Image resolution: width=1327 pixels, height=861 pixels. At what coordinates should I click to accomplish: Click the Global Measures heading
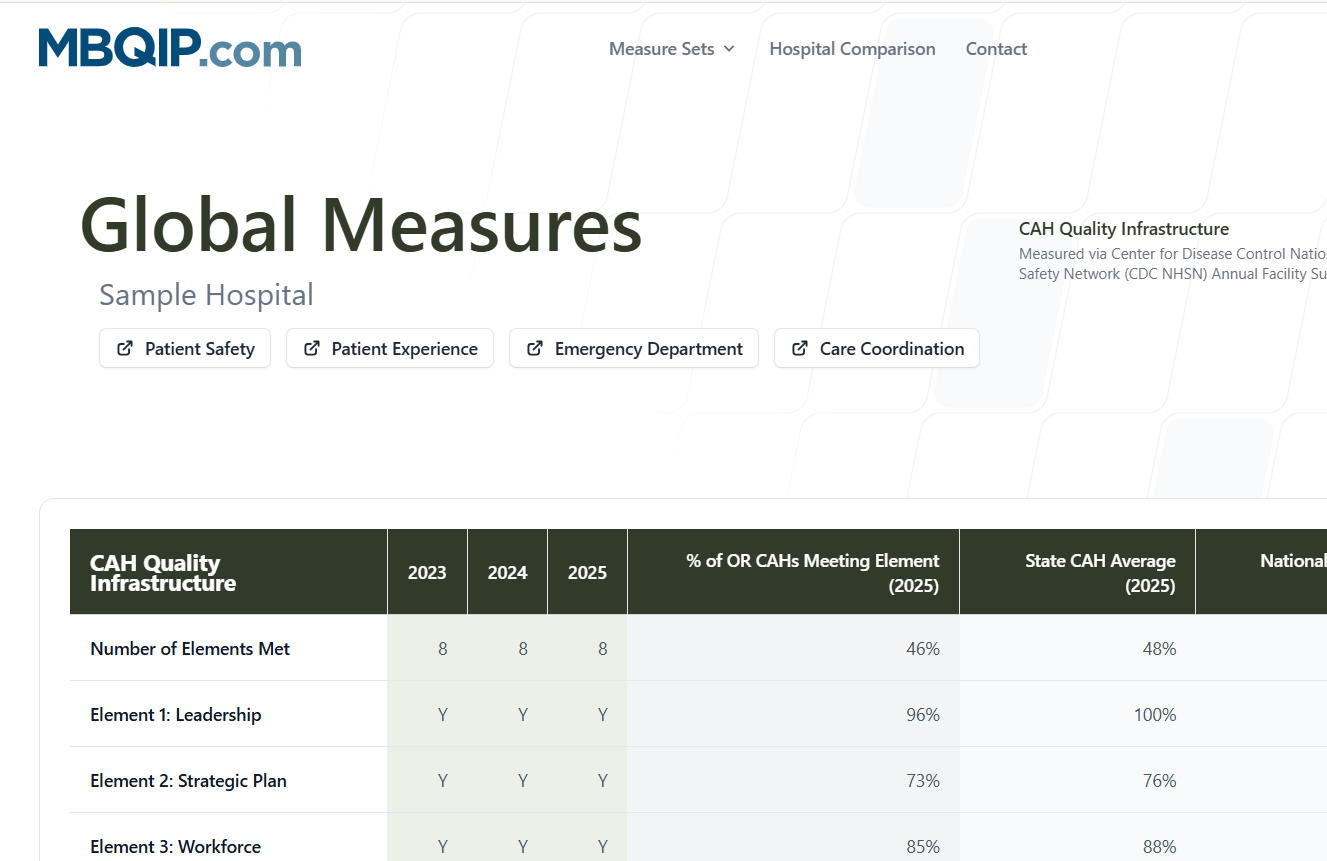coord(361,224)
